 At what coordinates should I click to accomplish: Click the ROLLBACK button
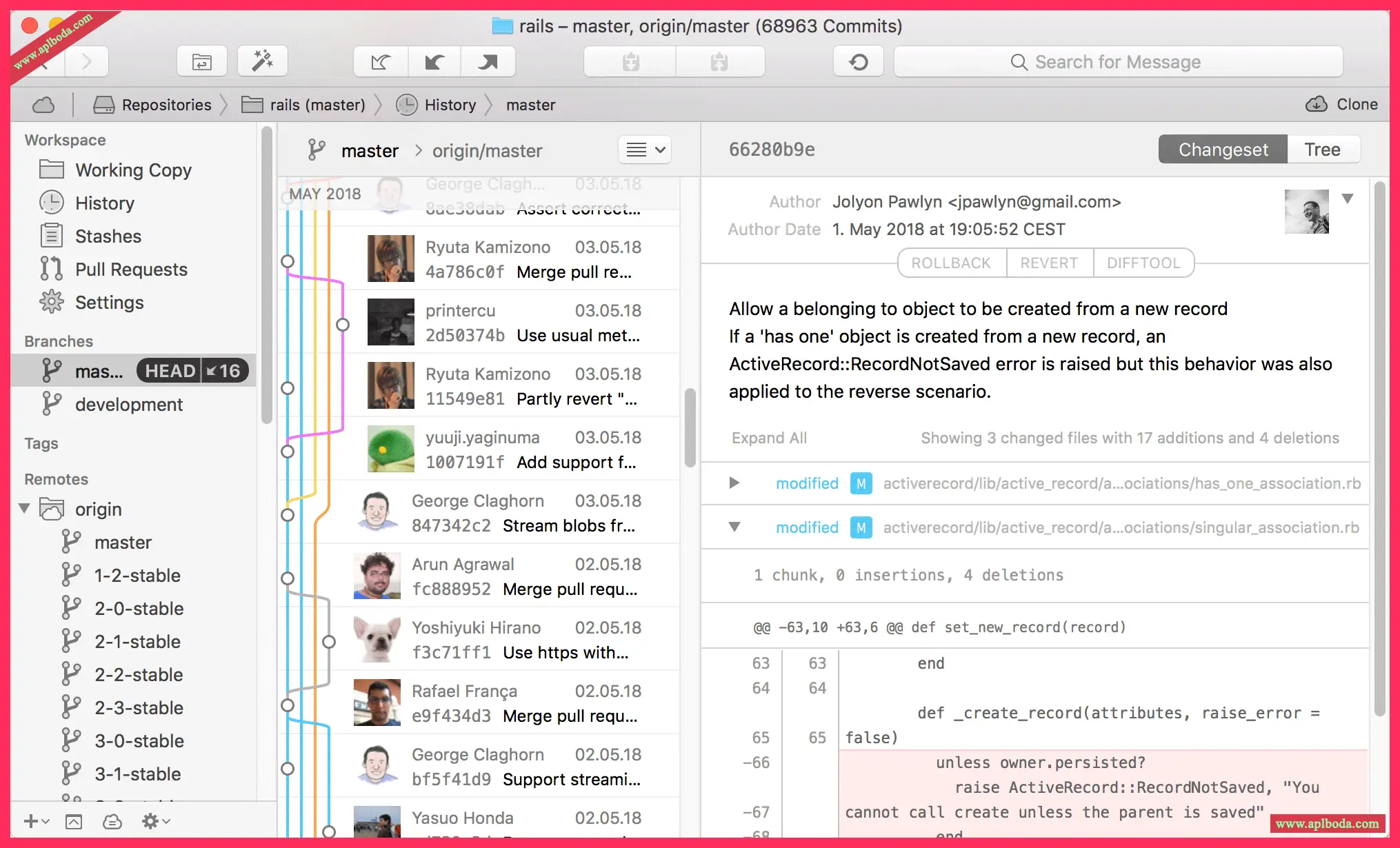[951, 263]
